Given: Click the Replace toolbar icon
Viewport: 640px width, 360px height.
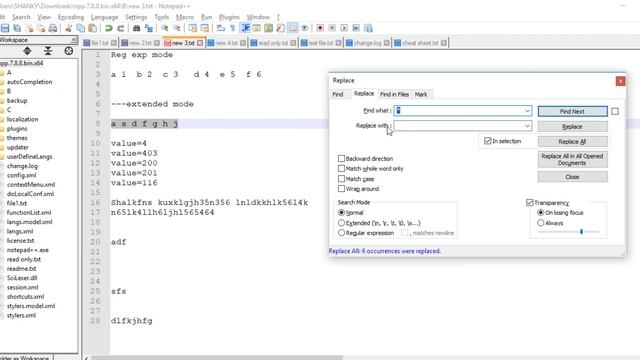Looking at the screenshot, I should [149, 28].
